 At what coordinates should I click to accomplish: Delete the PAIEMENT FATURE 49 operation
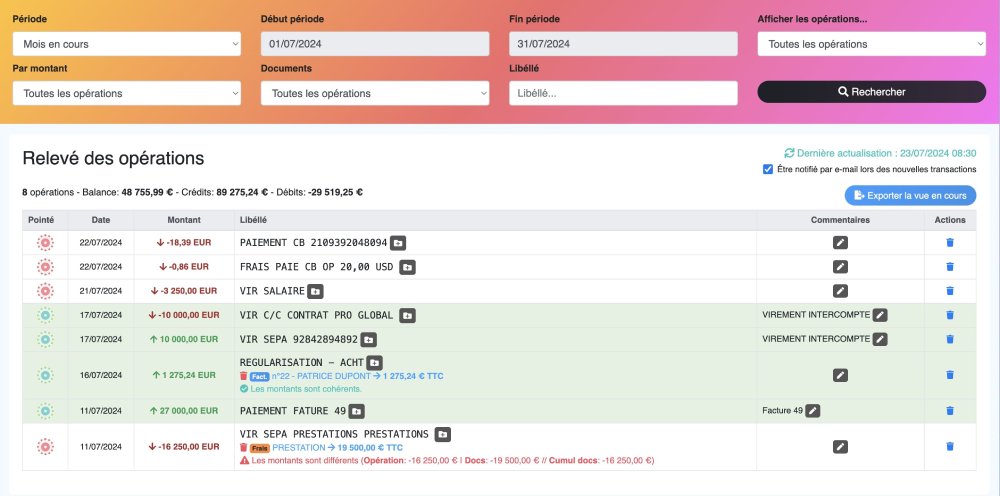(x=950, y=410)
